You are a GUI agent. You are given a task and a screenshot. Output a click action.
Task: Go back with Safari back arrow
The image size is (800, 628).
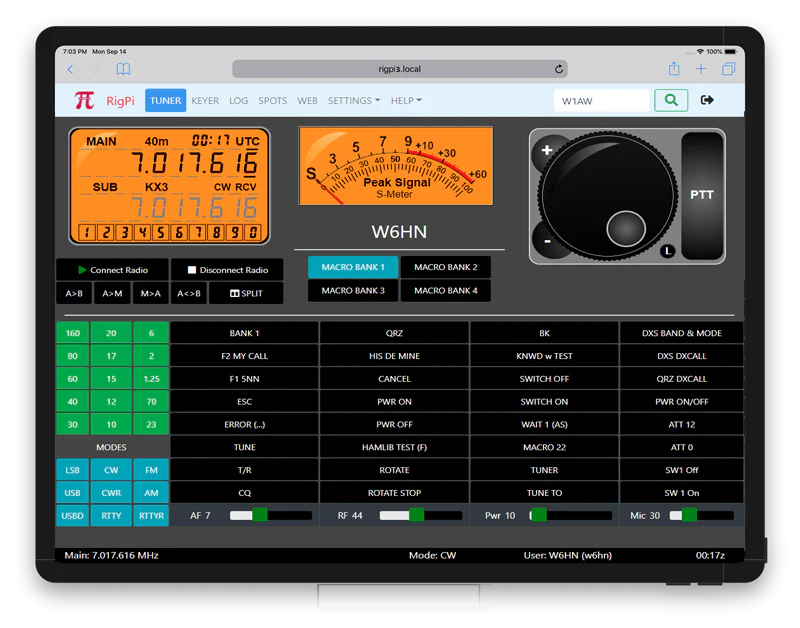pyautogui.click(x=70, y=69)
